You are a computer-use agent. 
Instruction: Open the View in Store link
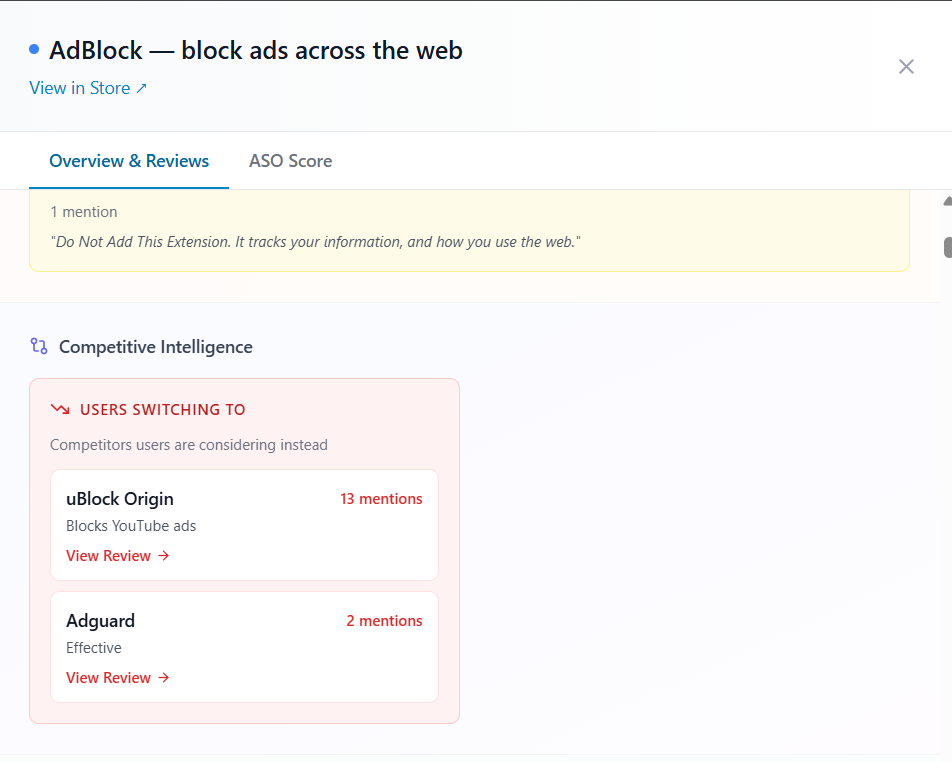[80, 88]
